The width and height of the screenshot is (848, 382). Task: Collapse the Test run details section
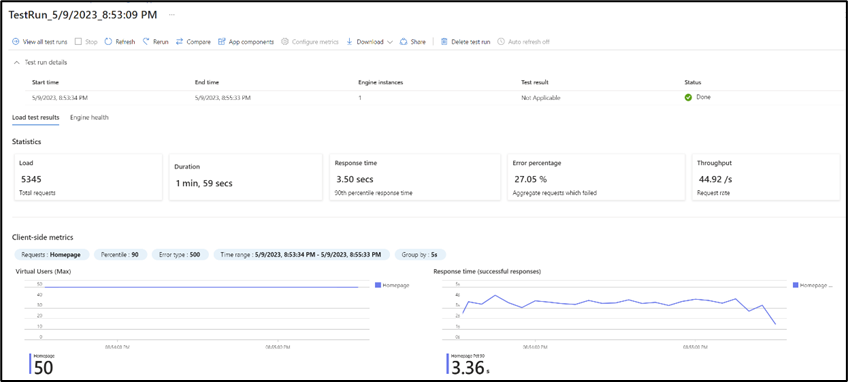16,62
